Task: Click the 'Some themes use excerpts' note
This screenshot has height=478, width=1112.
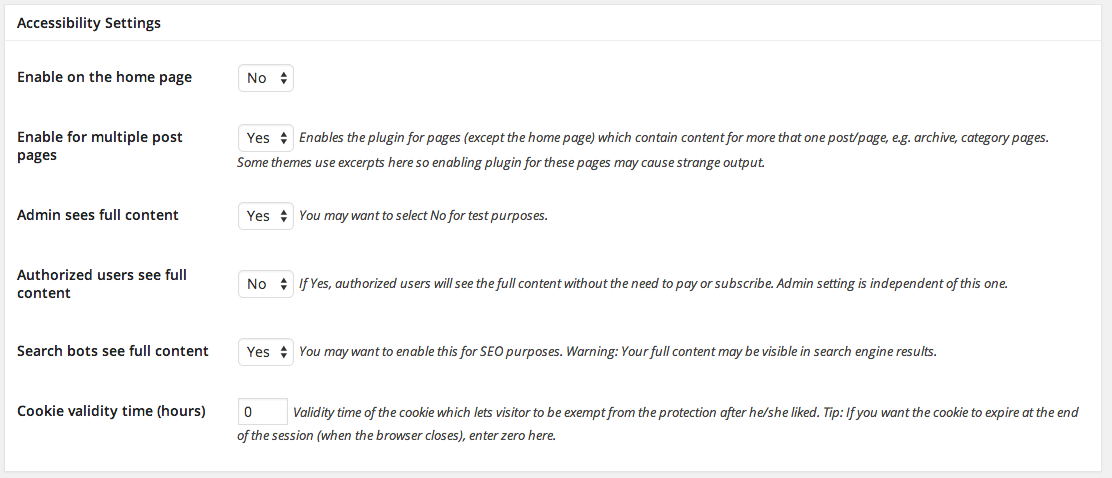Action: [x=500, y=162]
